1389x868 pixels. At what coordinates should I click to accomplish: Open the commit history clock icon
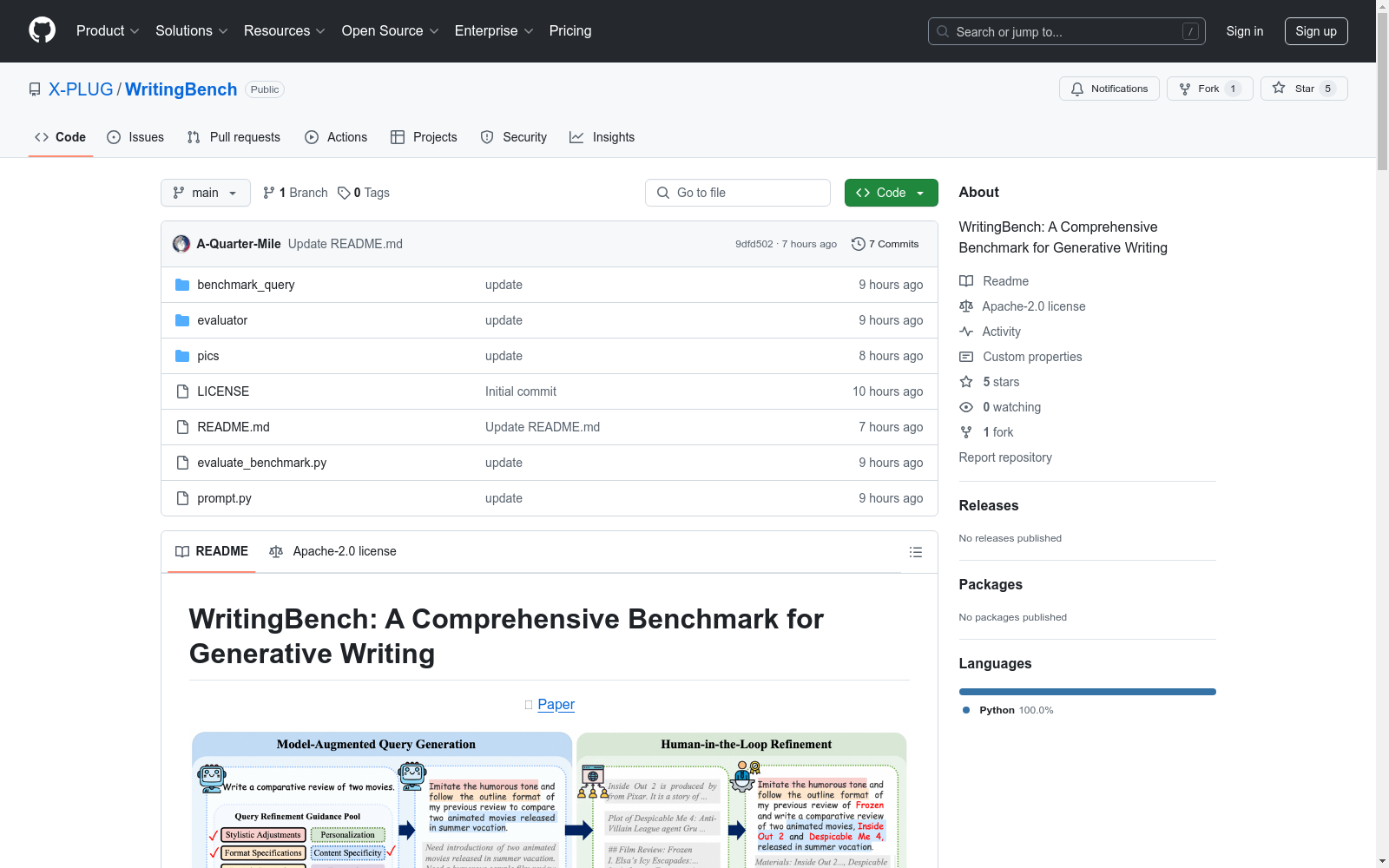[858, 244]
